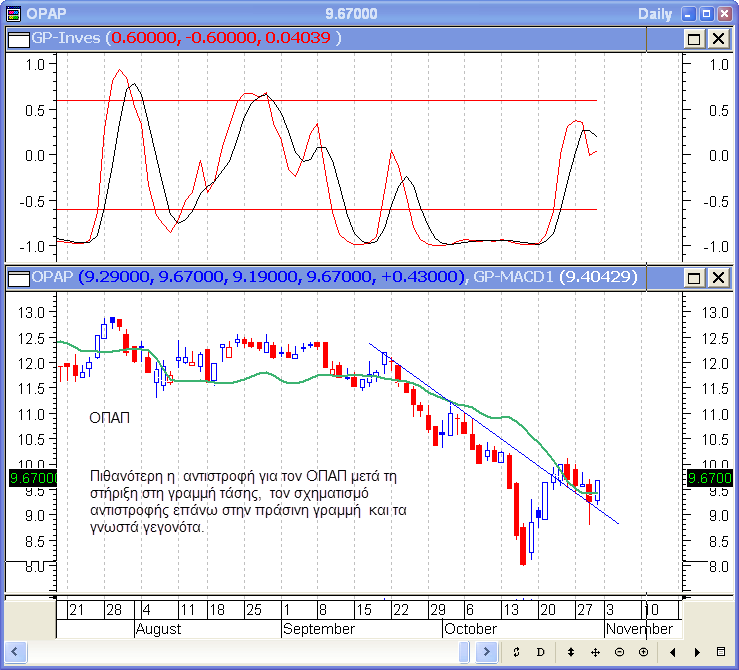Click the change symbol swap-arrows icon

[x=516, y=651]
